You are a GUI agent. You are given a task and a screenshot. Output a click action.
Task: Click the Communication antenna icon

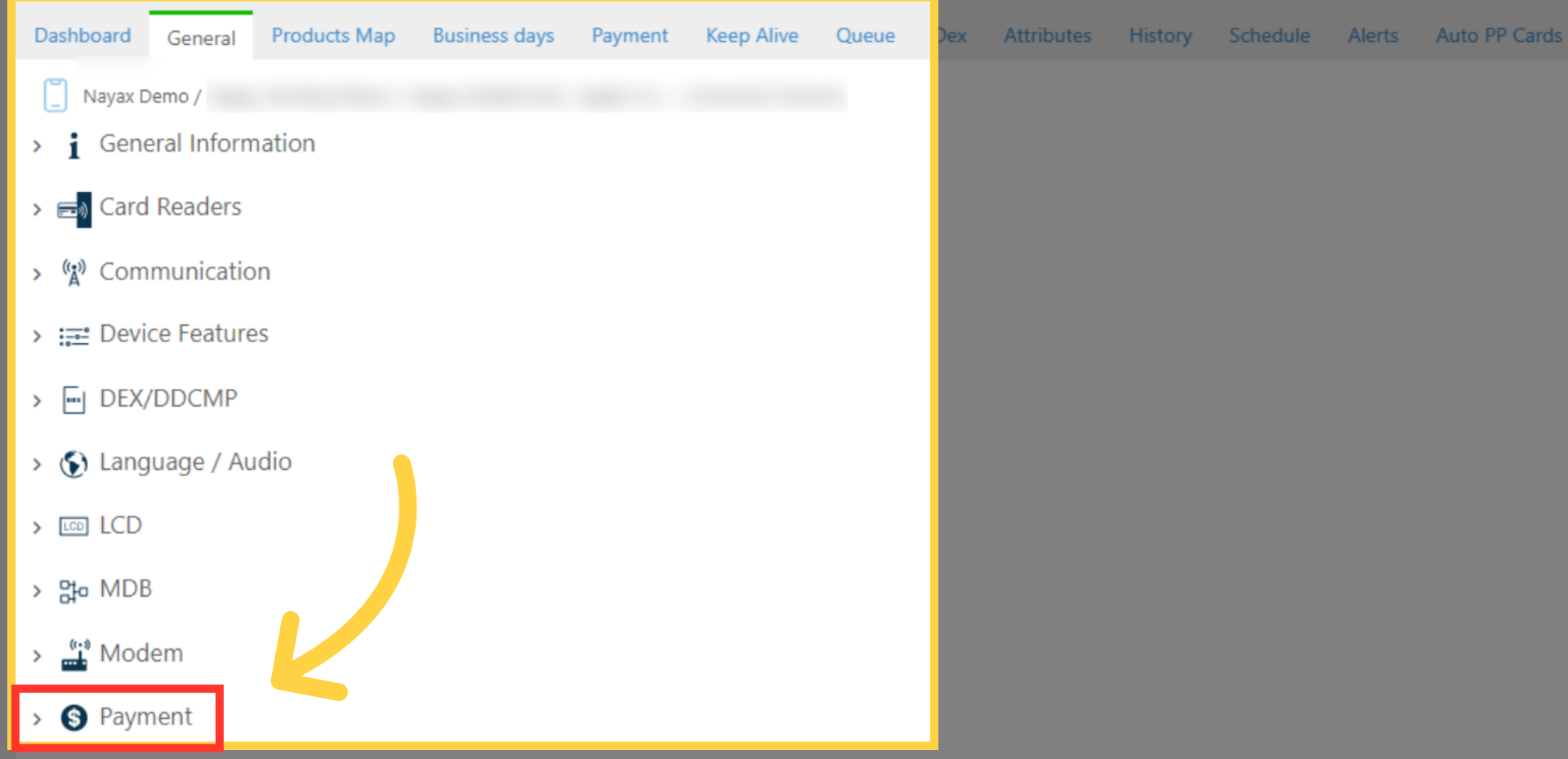click(x=73, y=272)
